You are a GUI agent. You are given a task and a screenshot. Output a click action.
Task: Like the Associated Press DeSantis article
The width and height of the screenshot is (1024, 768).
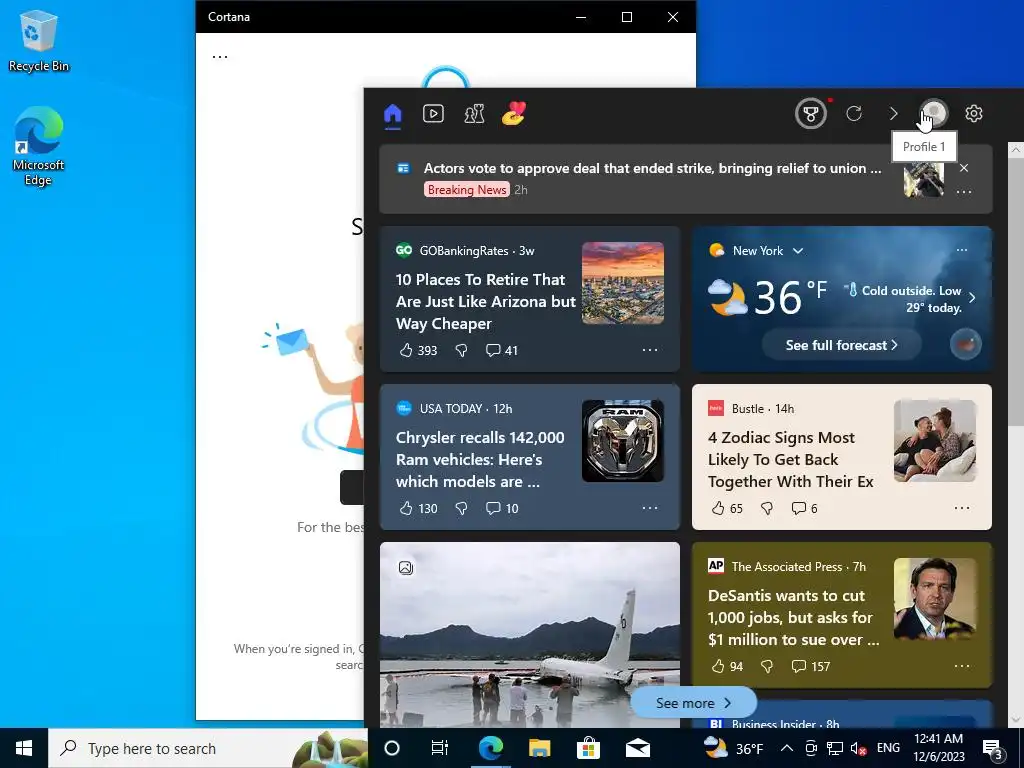click(727, 667)
